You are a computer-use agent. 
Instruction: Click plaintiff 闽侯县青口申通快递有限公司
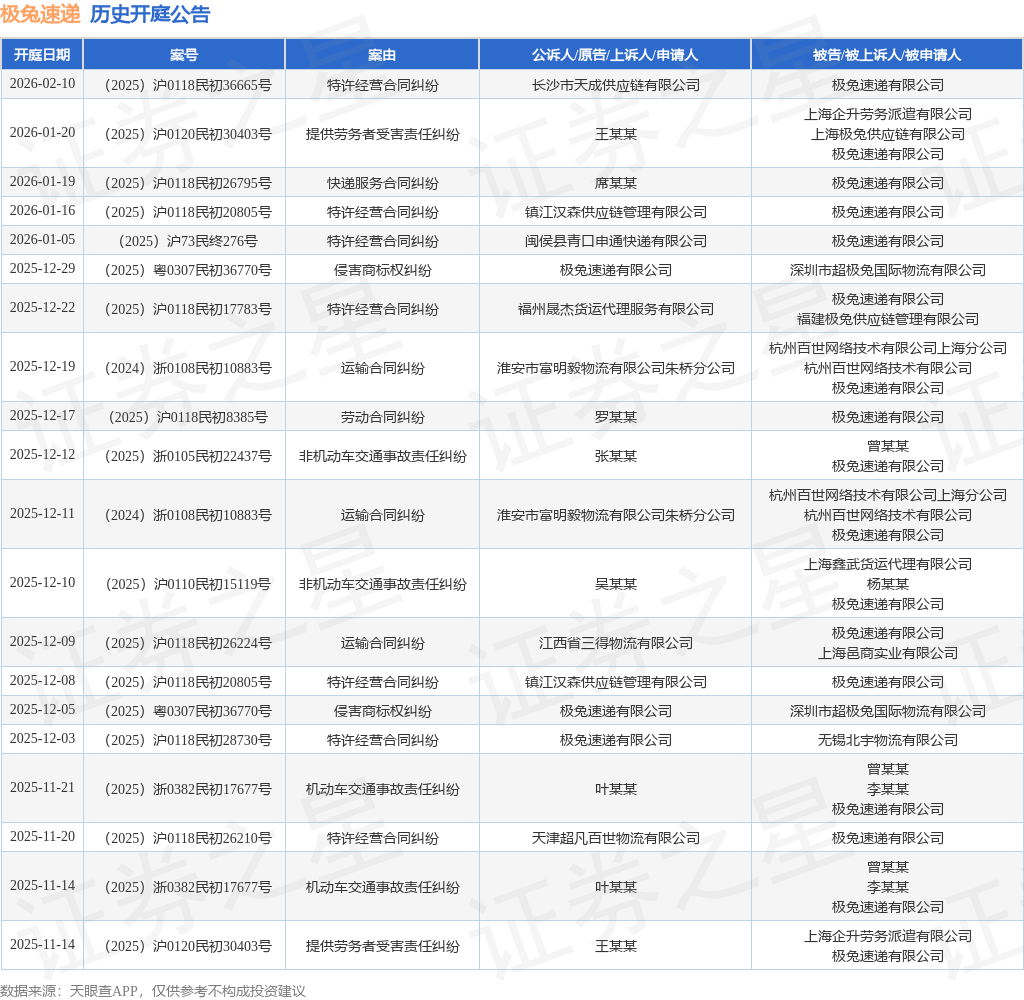[615, 241]
